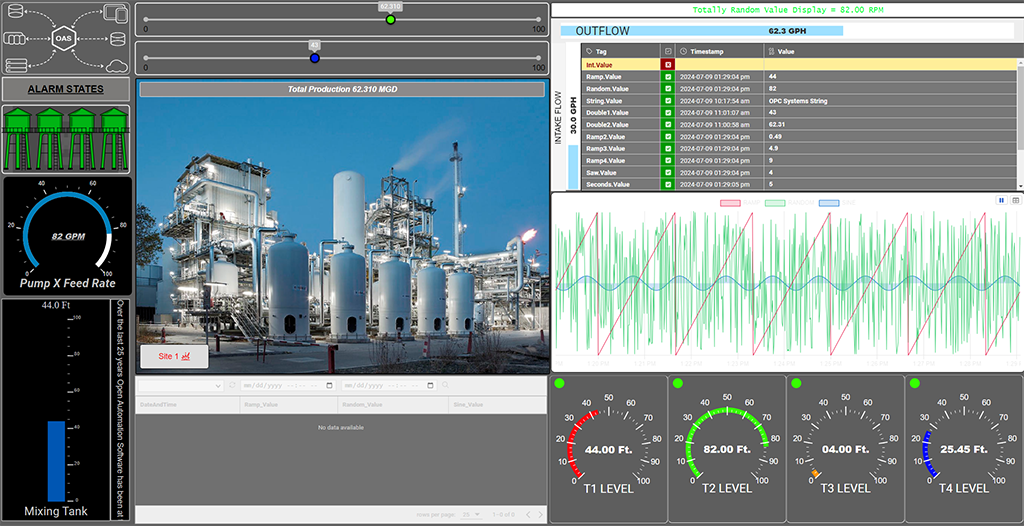Open calendar picker of first date field

coord(329,385)
